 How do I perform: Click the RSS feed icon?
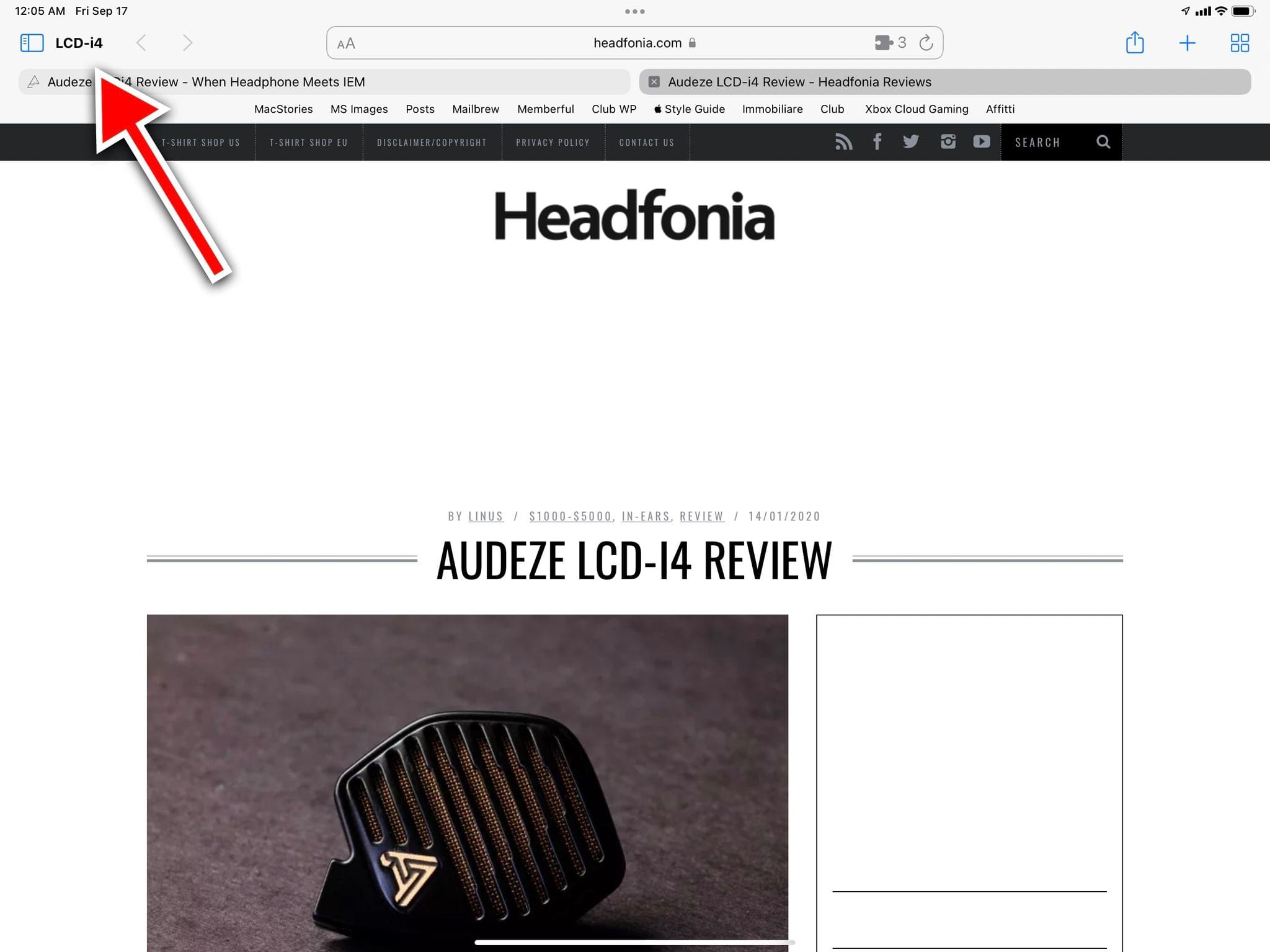pos(844,141)
